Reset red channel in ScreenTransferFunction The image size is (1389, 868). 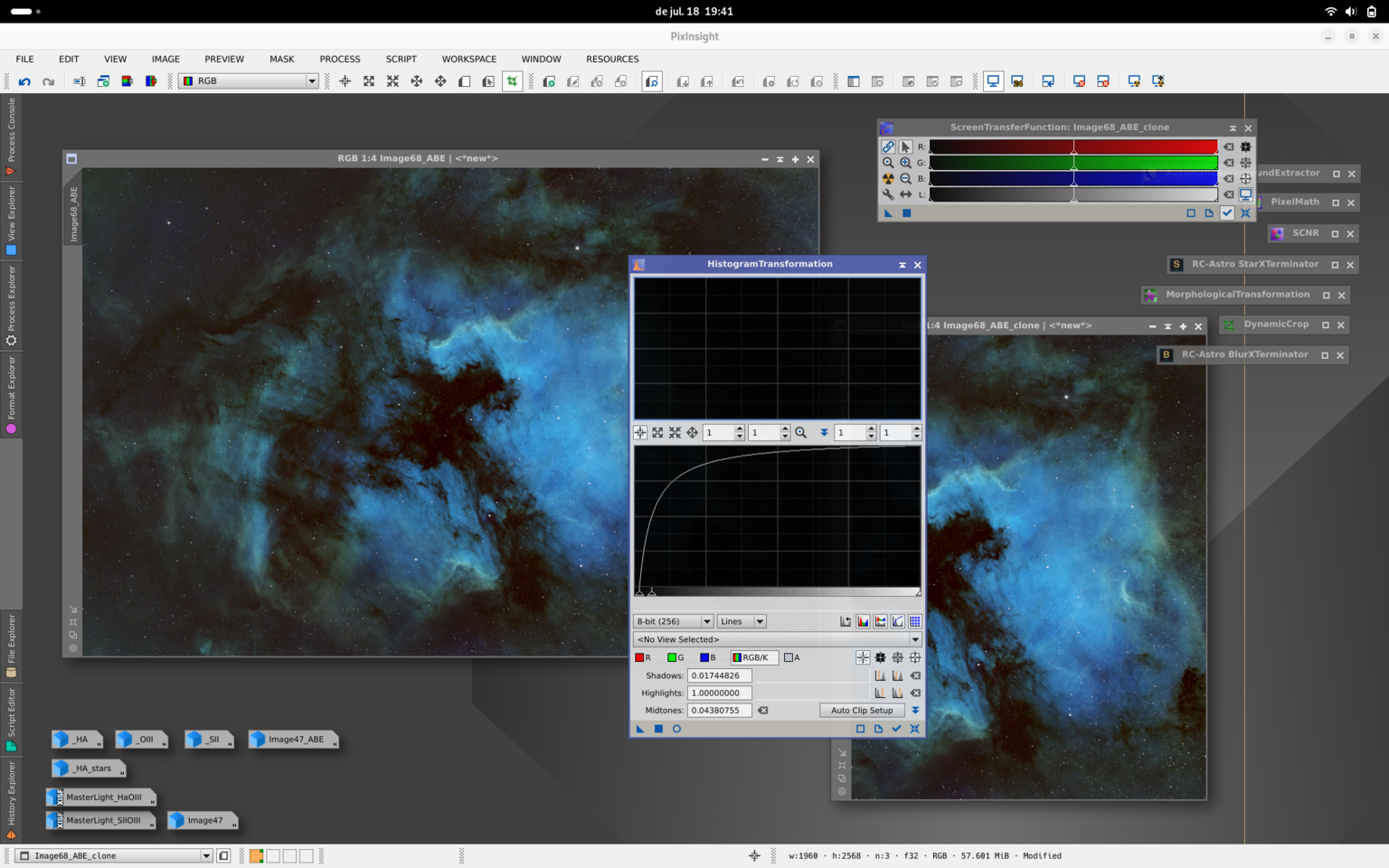click(x=1228, y=146)
